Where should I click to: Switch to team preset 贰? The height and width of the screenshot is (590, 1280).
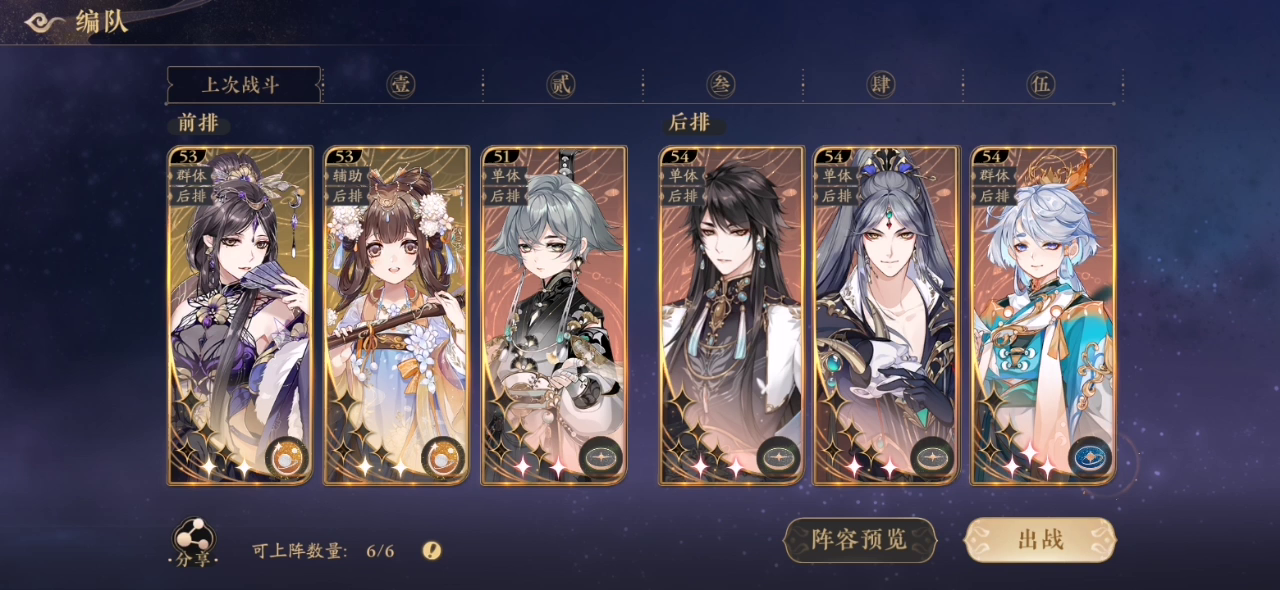point(561,85)
